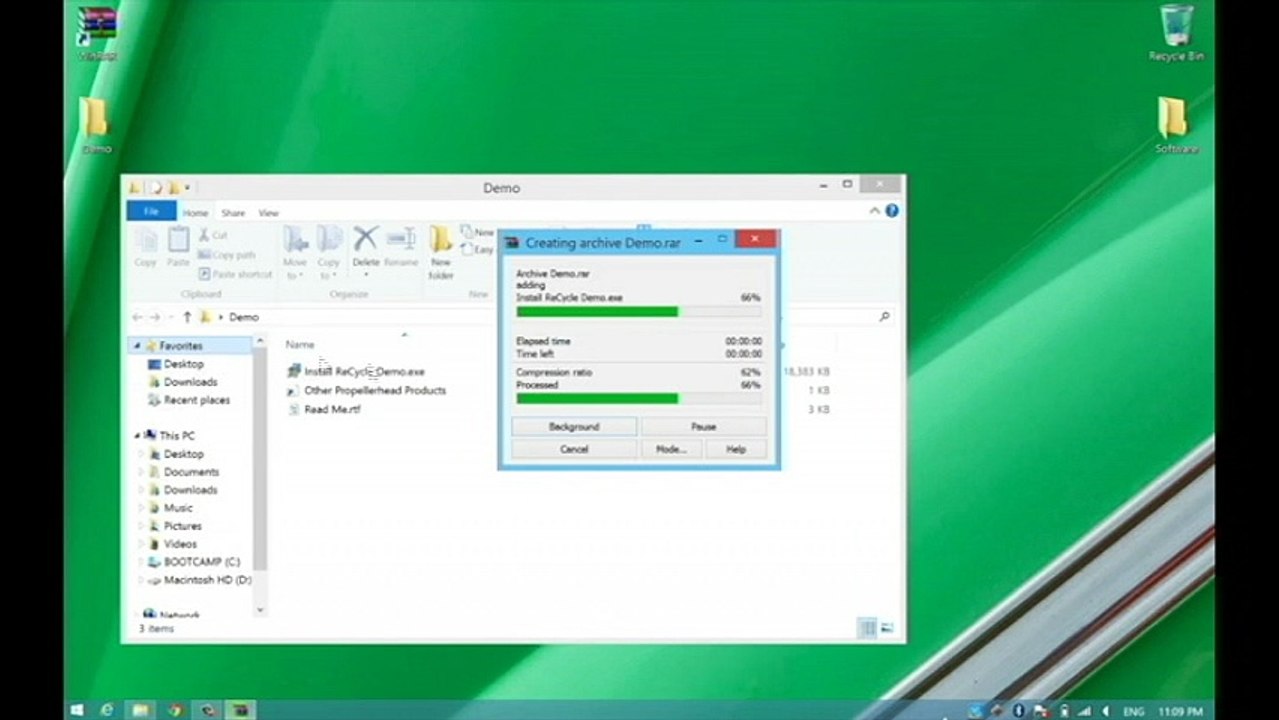Click the Cut ribbon command
This screenshot has height=720, width=1279.
(212, 235)
